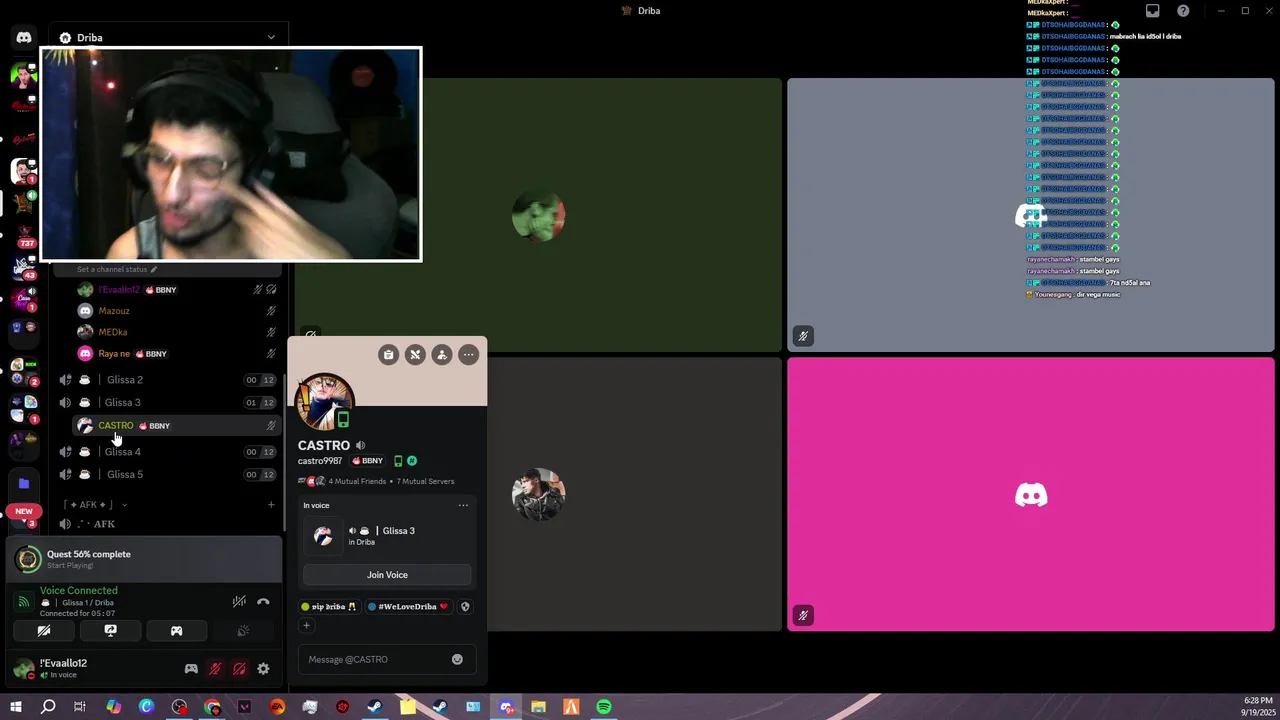Add a channel to AFK category

271,504
